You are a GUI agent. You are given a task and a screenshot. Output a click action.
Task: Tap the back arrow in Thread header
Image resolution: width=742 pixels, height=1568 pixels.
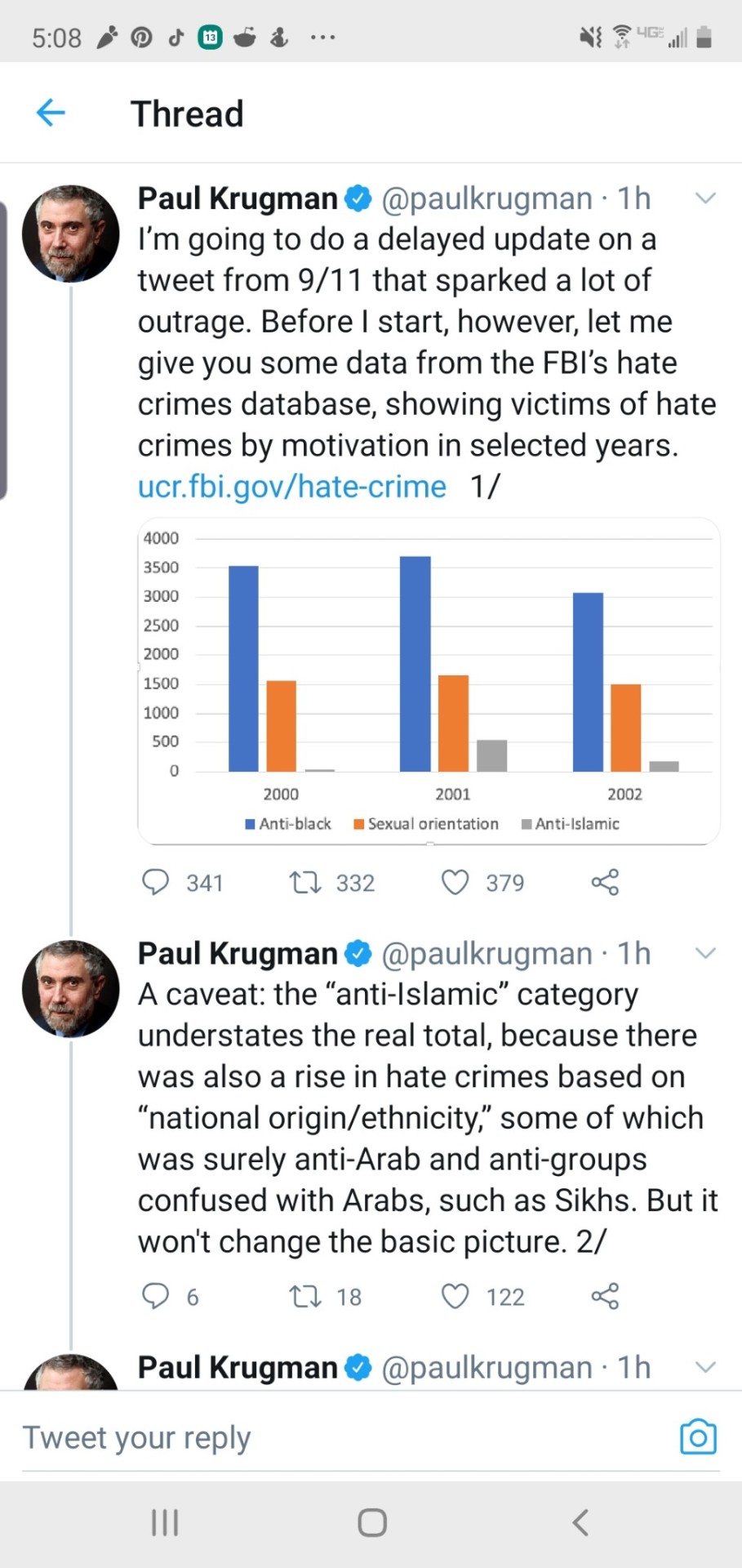(x=51, y=113)
